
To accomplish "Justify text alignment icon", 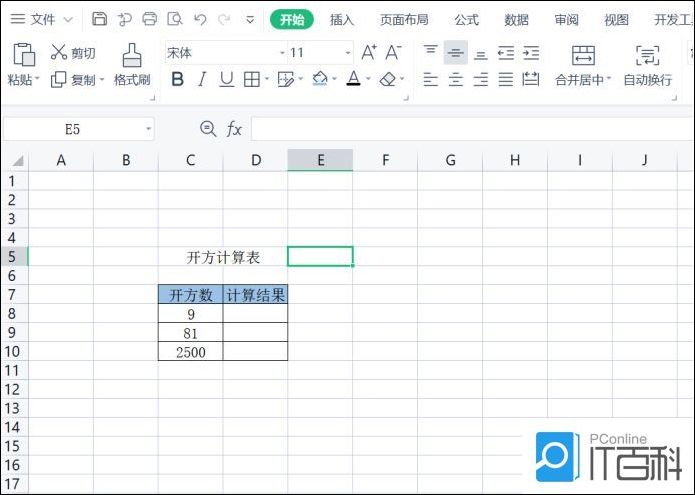I will (506, 80).
